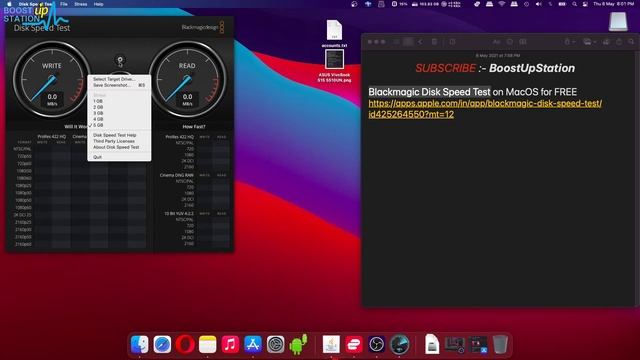Open the disk image document in Dock

point(432,344)
